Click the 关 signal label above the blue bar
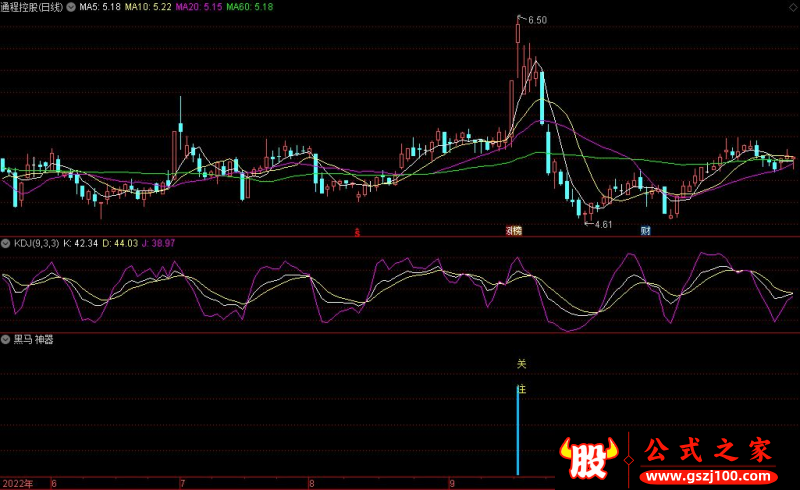800x490 pixels. click(x=520, y=364)
